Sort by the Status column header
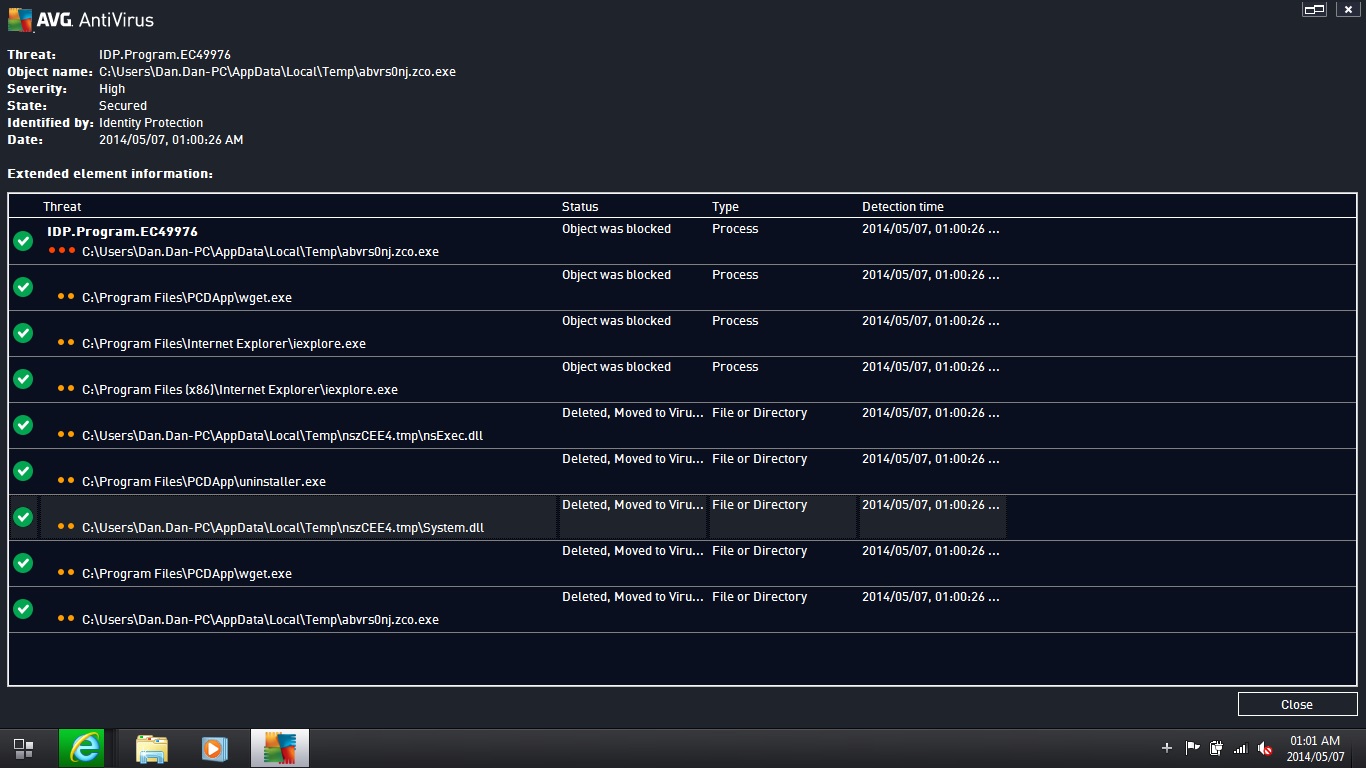 (x=580, y=207)
